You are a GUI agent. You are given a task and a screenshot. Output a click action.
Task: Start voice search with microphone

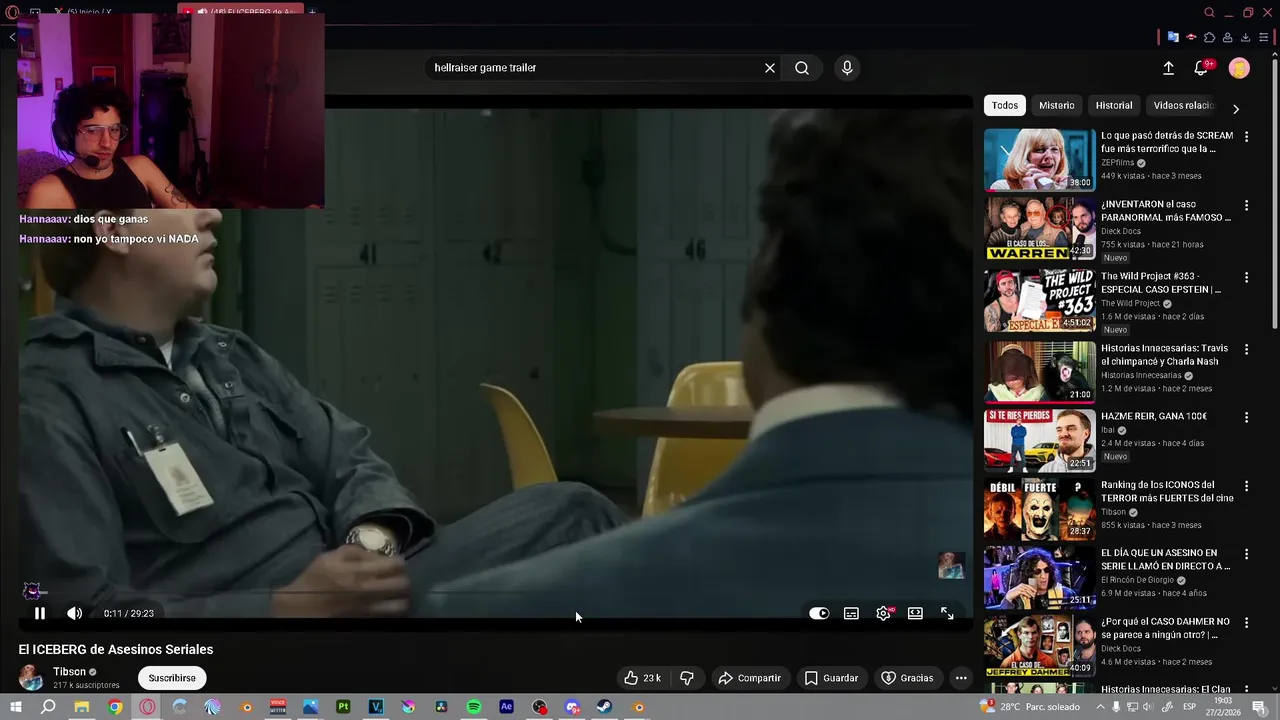(x=847, y=68)
